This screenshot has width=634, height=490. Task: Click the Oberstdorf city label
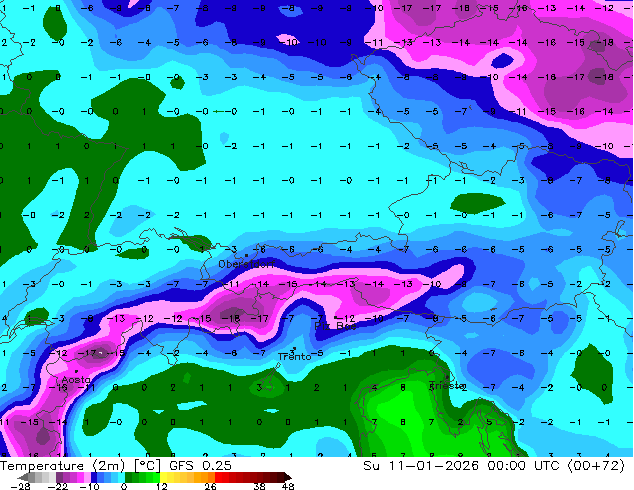pos(246,264)
